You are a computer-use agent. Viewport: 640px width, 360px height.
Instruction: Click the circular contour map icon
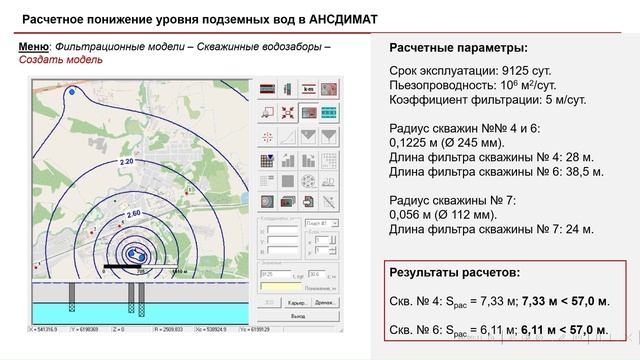[267, 201]
